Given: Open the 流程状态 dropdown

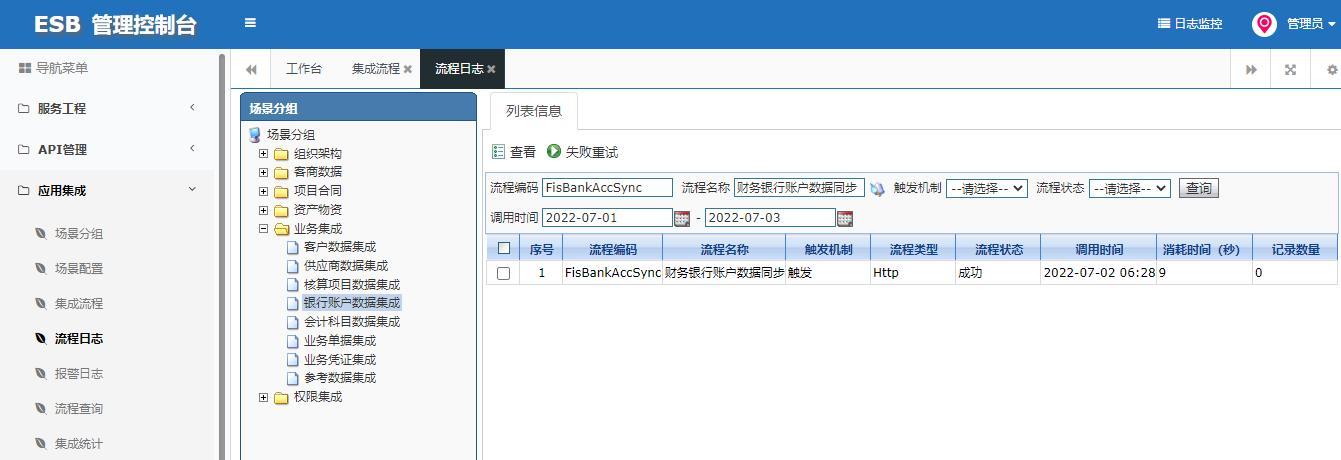Looking at the screenshot, I should 1129,188.
